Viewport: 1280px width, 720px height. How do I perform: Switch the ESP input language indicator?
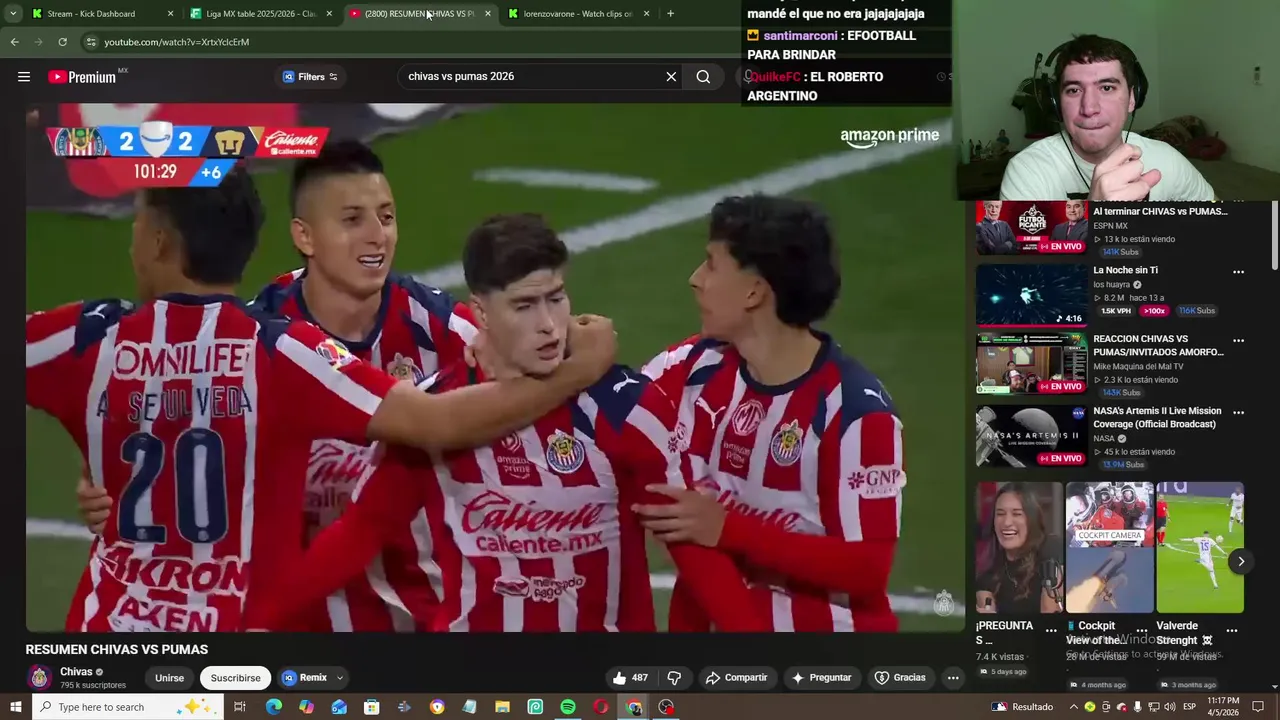pos(1189,707)
